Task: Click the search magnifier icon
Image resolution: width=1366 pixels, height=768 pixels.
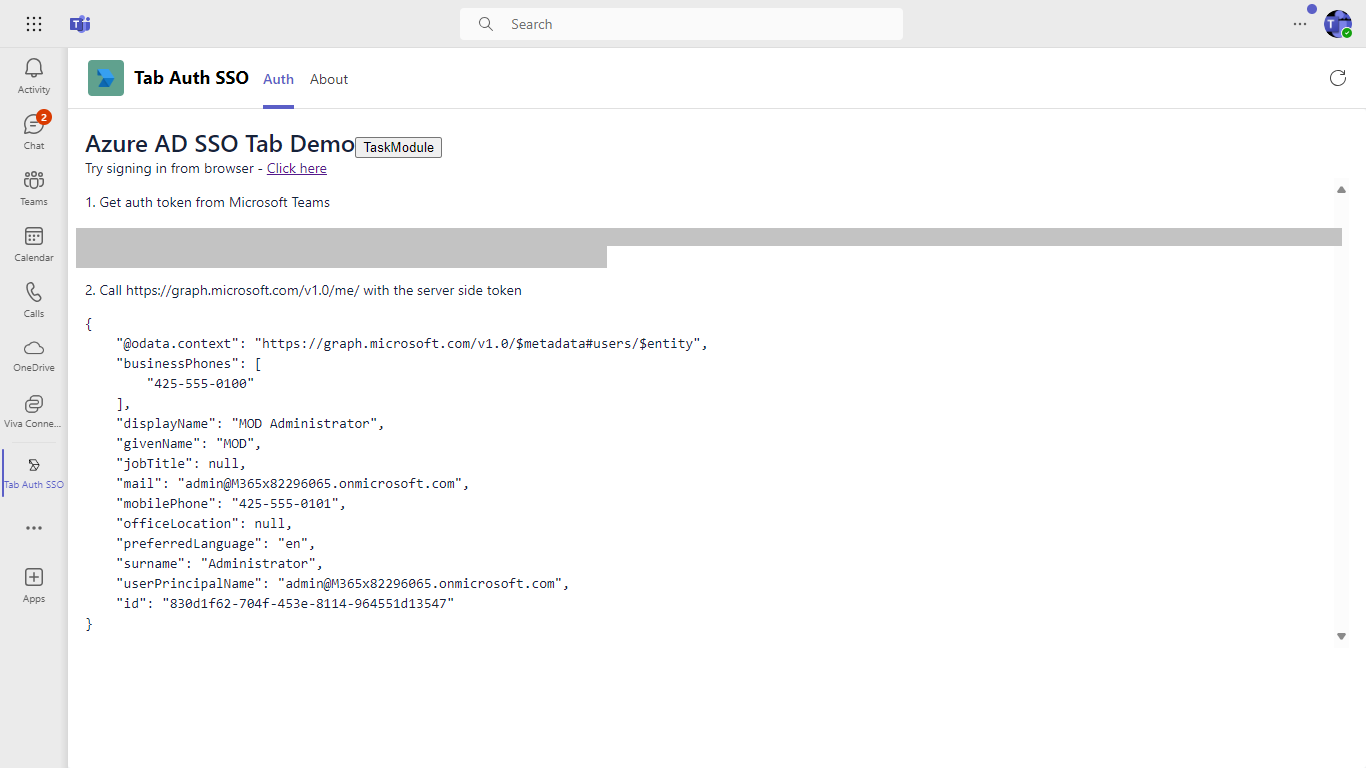Action: tap(486, 24)
